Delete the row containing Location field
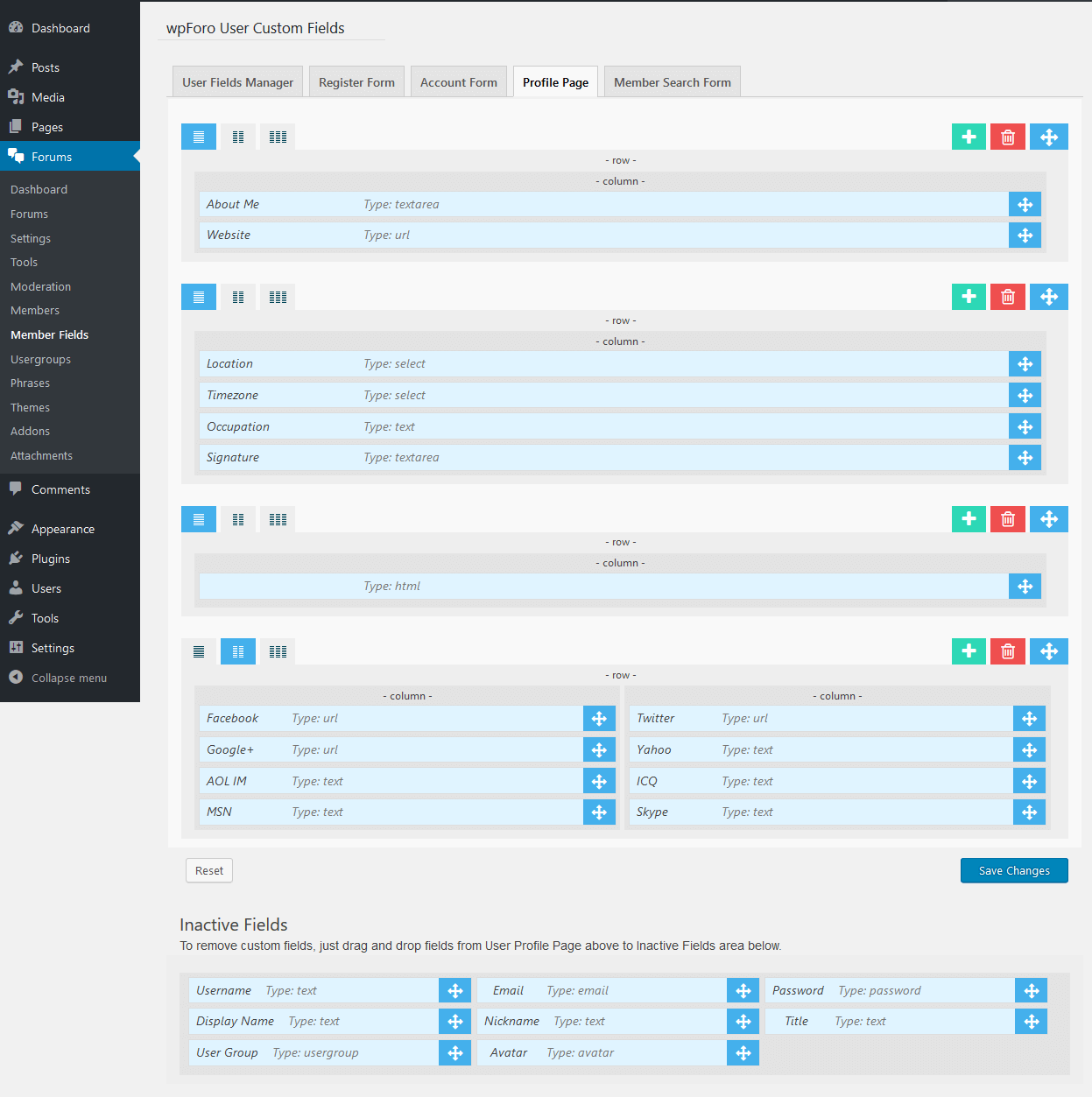 pos(1008,297)
